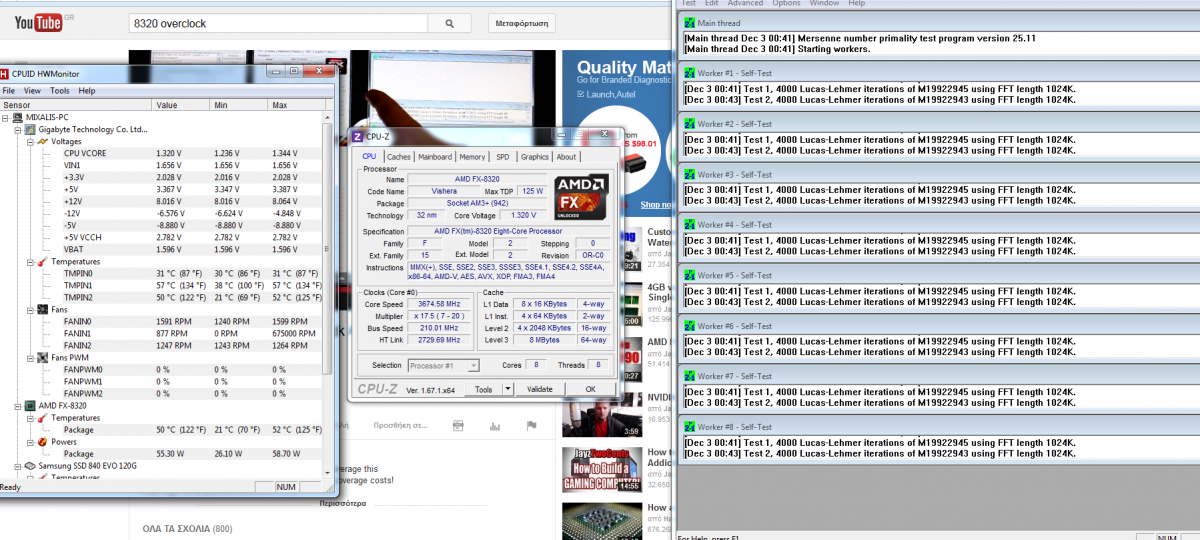Collapse the Gigabyte Temperatures section
Viewport: 1200px width, 540px height.
(30, 261)
